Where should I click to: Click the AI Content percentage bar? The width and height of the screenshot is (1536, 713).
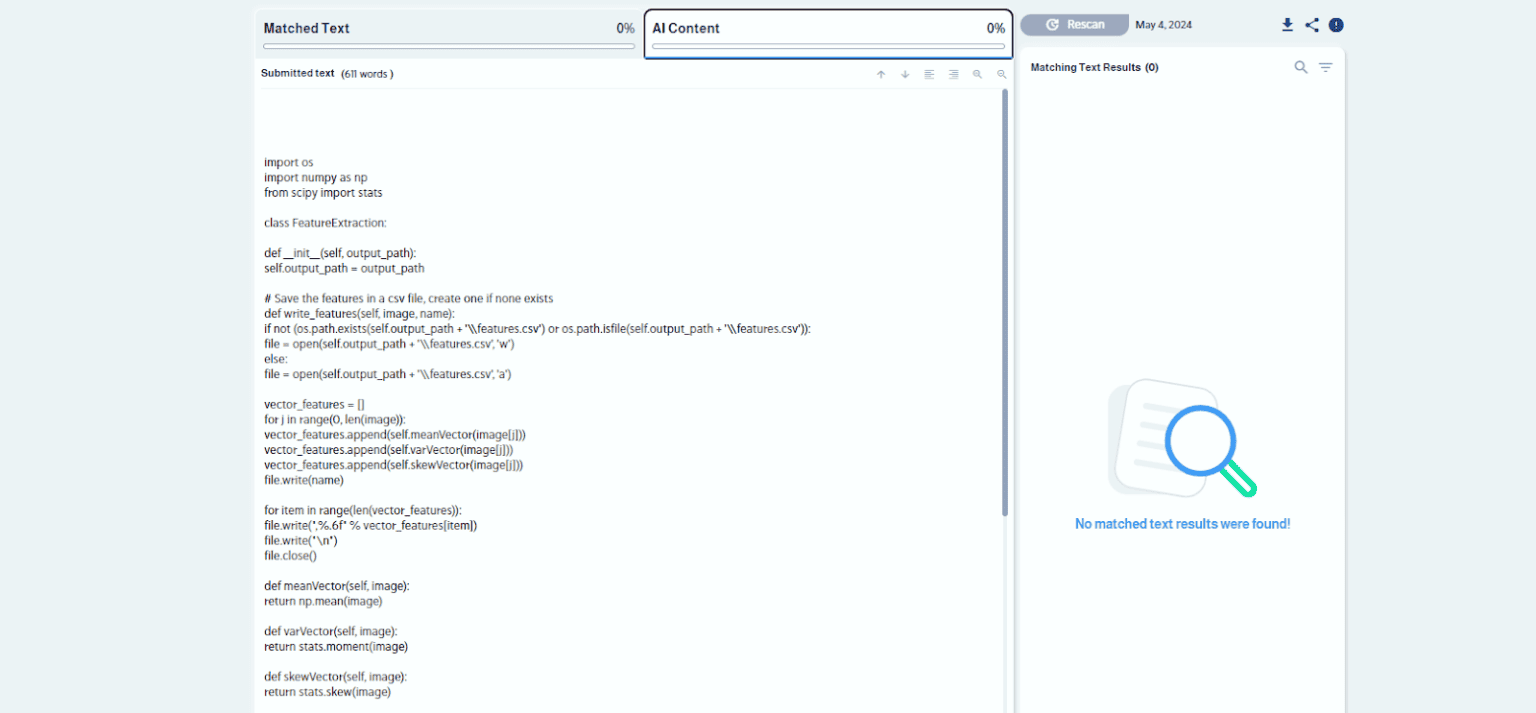pyautogui.click(x=828, y=46)
